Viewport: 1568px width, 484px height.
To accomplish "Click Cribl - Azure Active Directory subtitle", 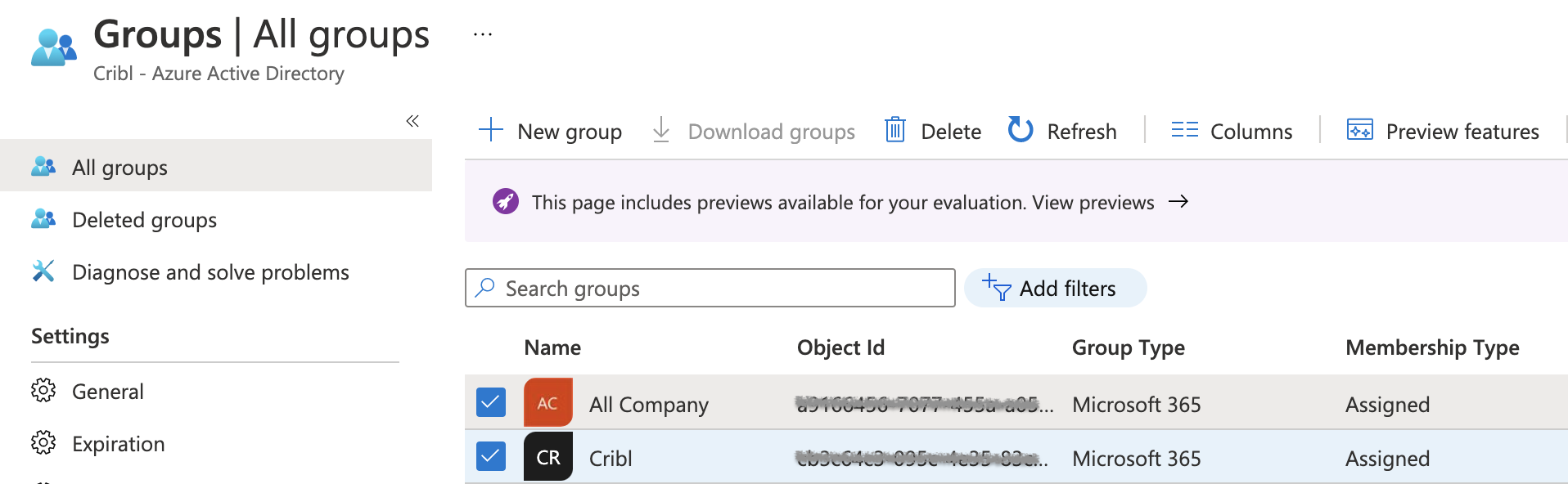I will [219, 74].
